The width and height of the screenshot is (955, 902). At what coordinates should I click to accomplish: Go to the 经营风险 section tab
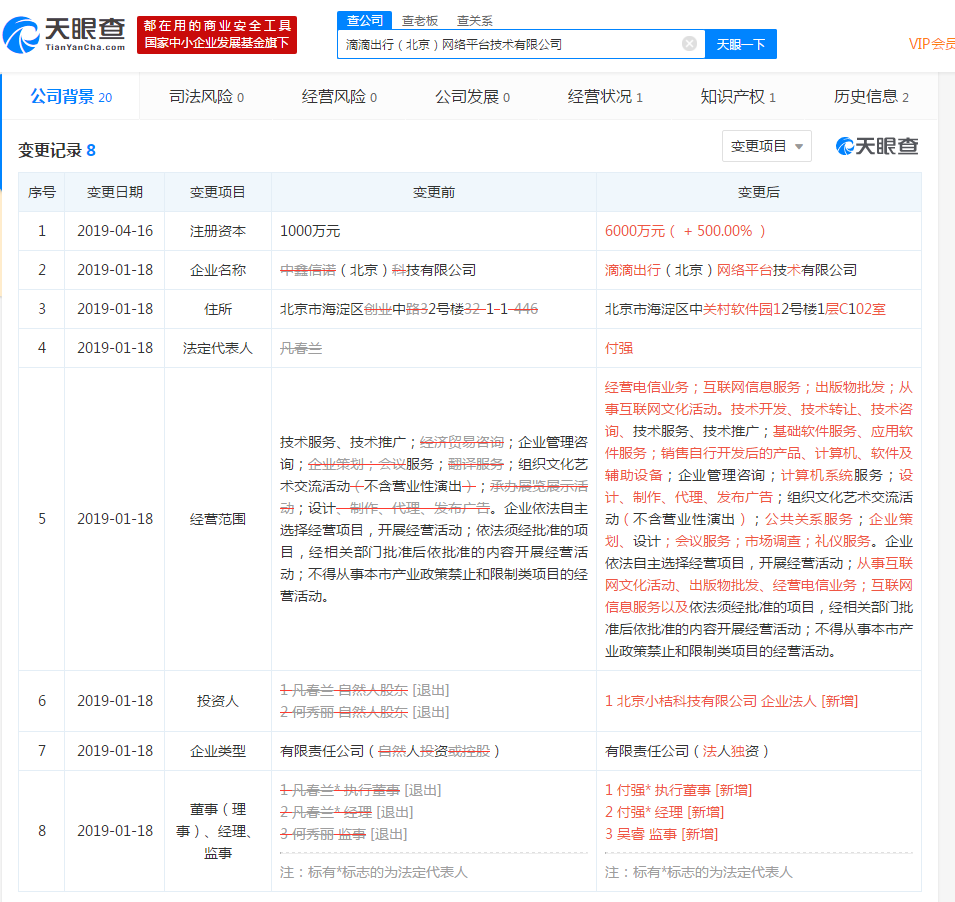[x=339, y=97]
